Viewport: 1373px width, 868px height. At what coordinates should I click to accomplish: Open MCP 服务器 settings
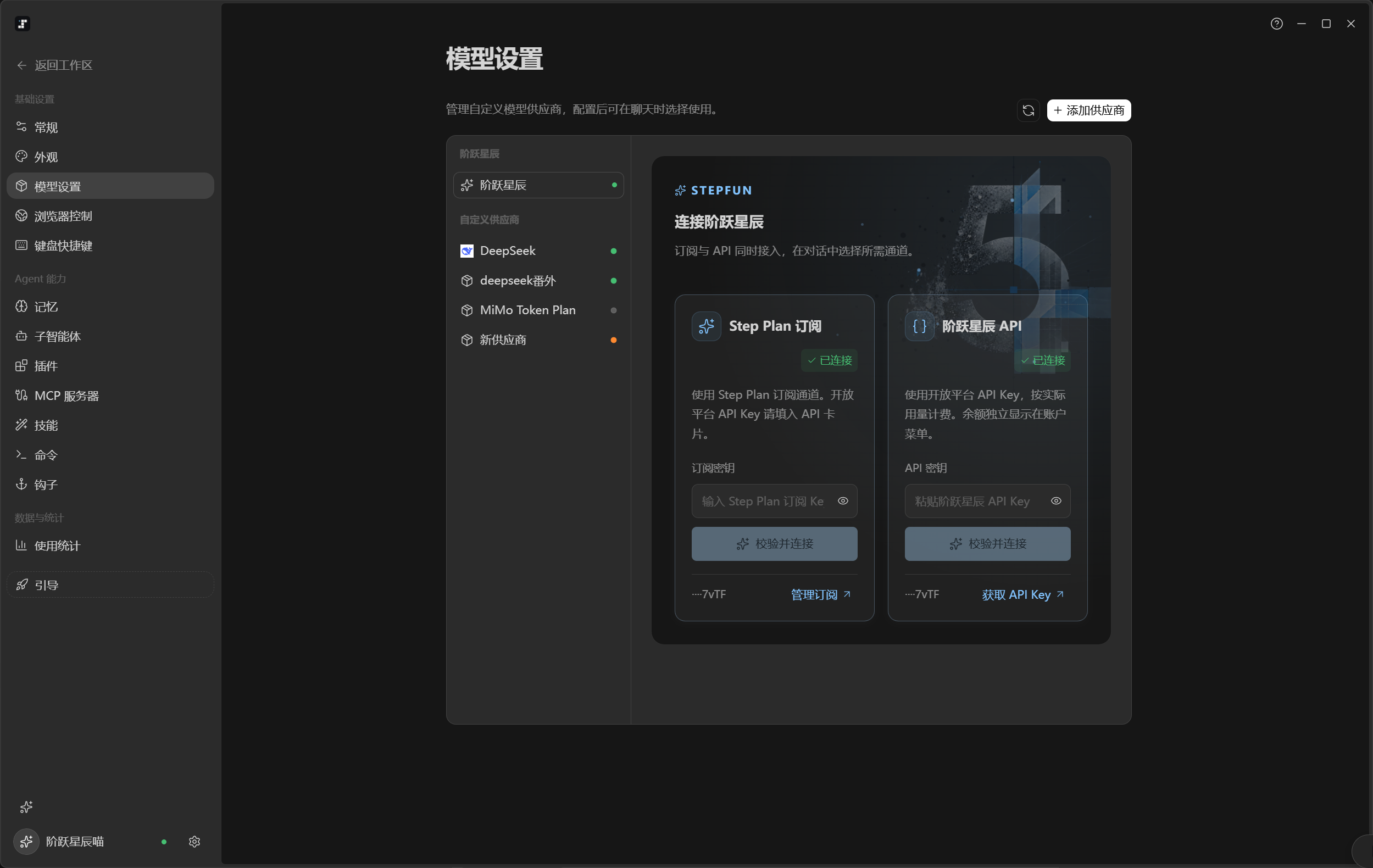[110, 395]
